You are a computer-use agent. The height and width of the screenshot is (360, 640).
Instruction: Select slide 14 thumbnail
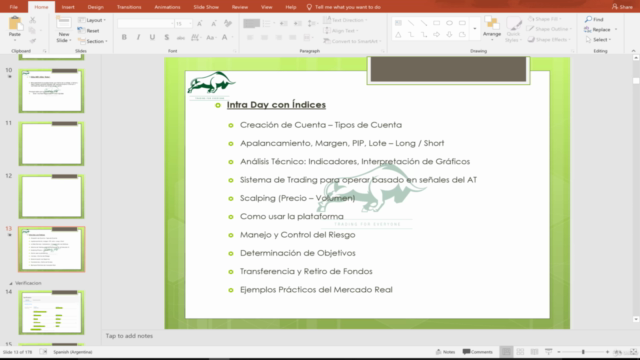tap(51, 313)
